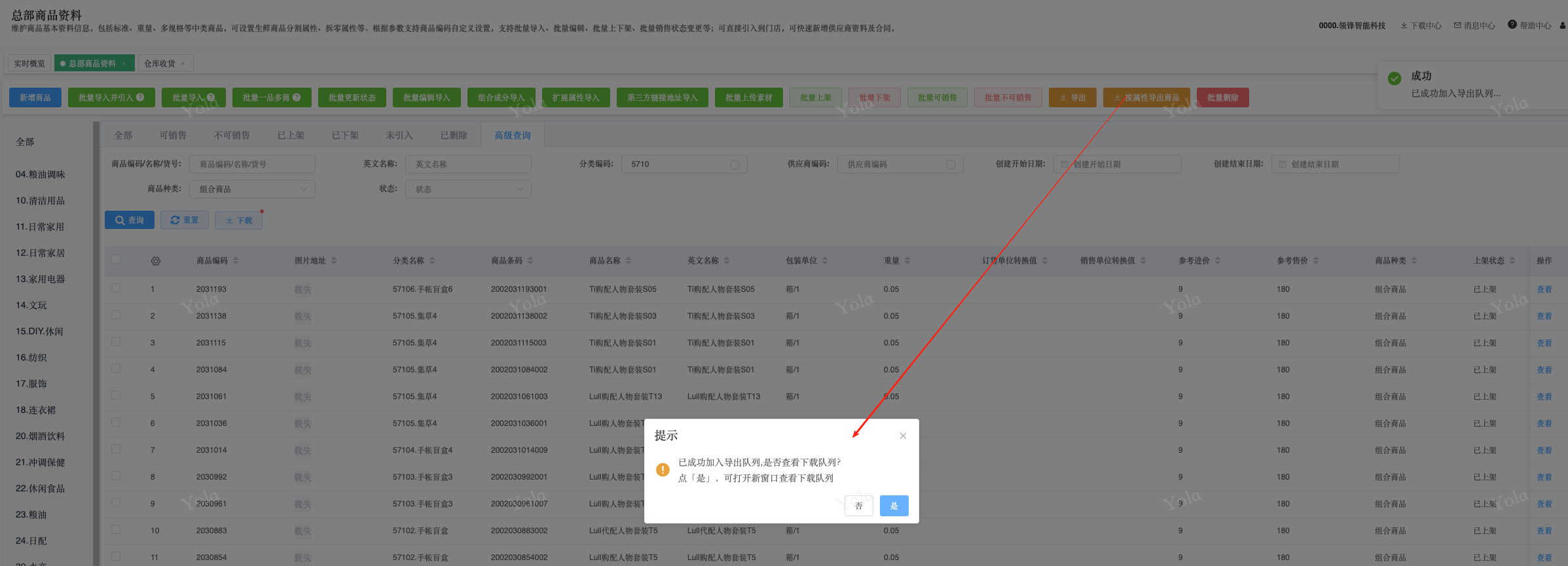Toggle the select-all header checkbox
The image size is (1568, 566).
pyautogui.click(x=116, y=260)
